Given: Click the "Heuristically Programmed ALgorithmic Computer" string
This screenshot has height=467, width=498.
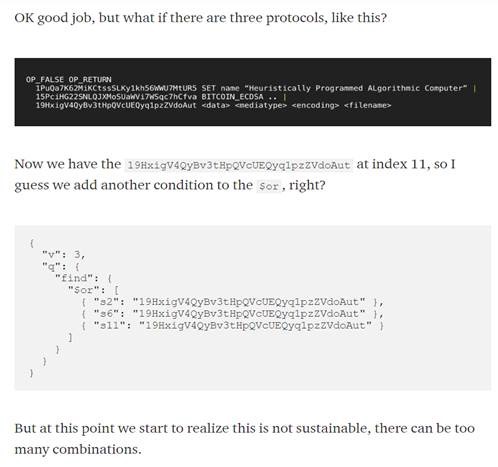Looking at the screenshot, I should click(355, 88).
